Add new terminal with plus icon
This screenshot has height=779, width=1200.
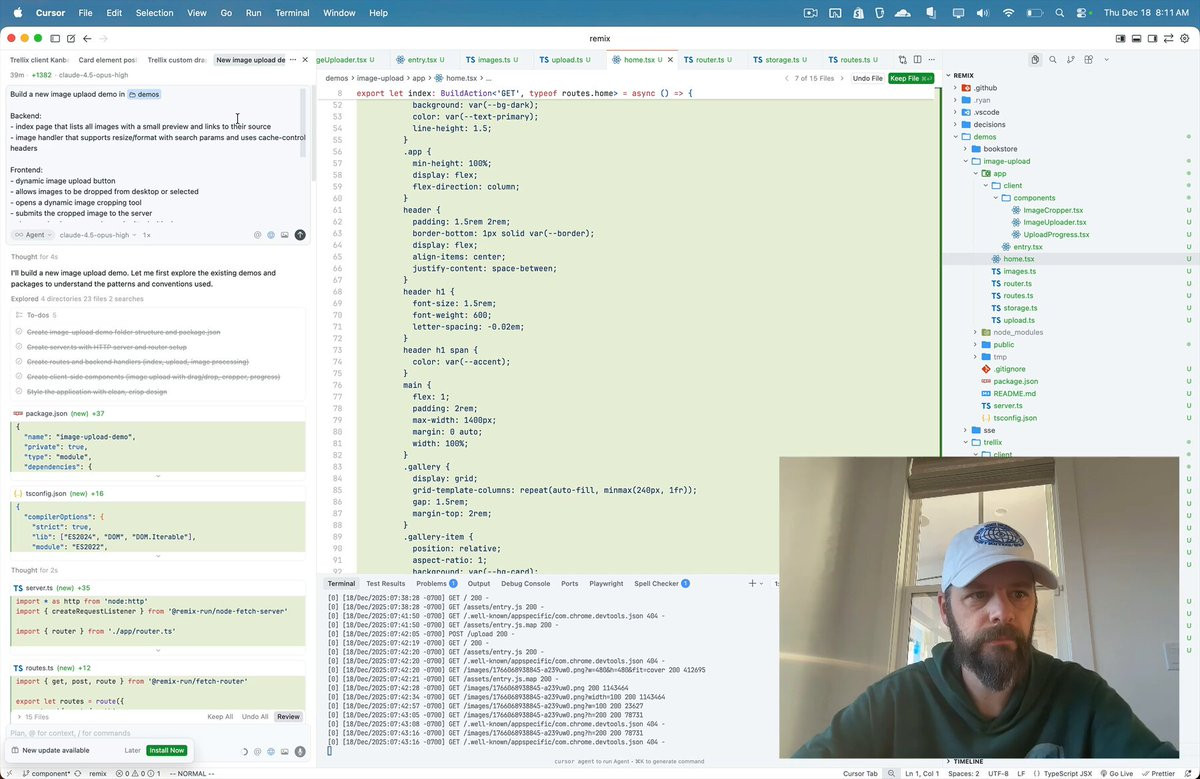click(752, 583)
